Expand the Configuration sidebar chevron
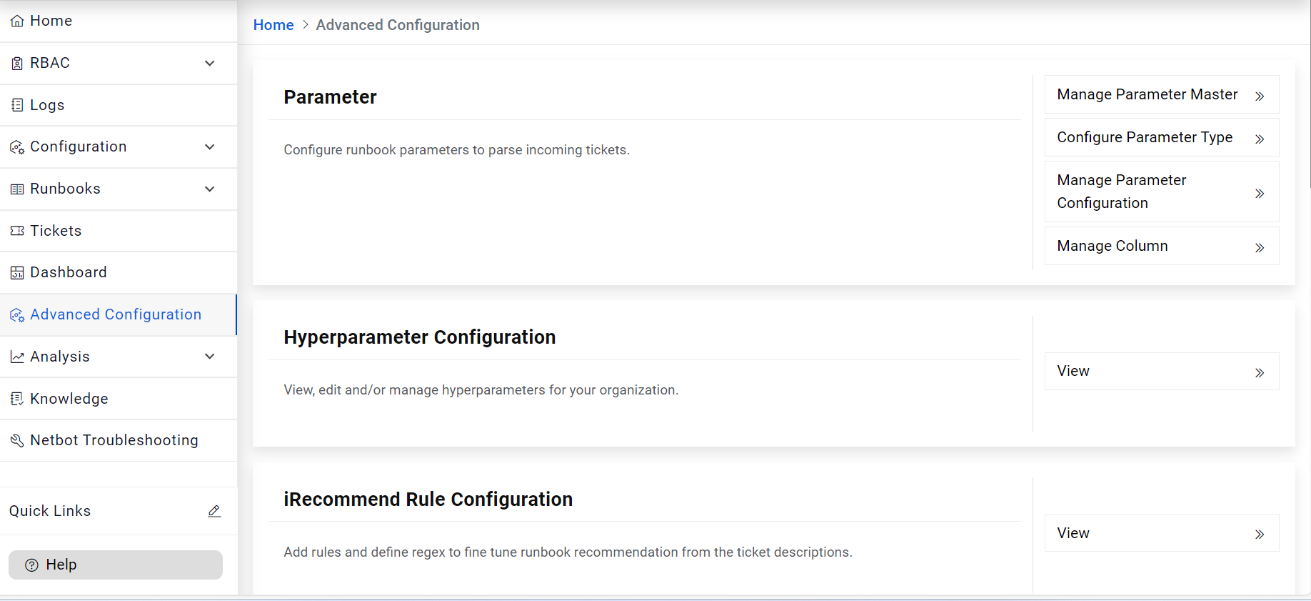 point(210,147)
